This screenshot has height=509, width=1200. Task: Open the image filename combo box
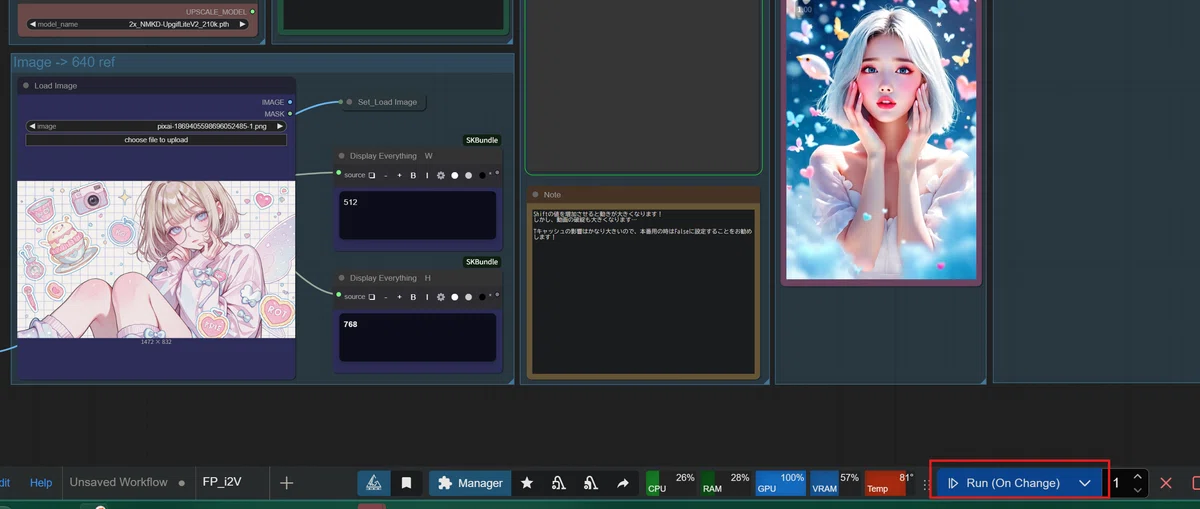[156, 127]
